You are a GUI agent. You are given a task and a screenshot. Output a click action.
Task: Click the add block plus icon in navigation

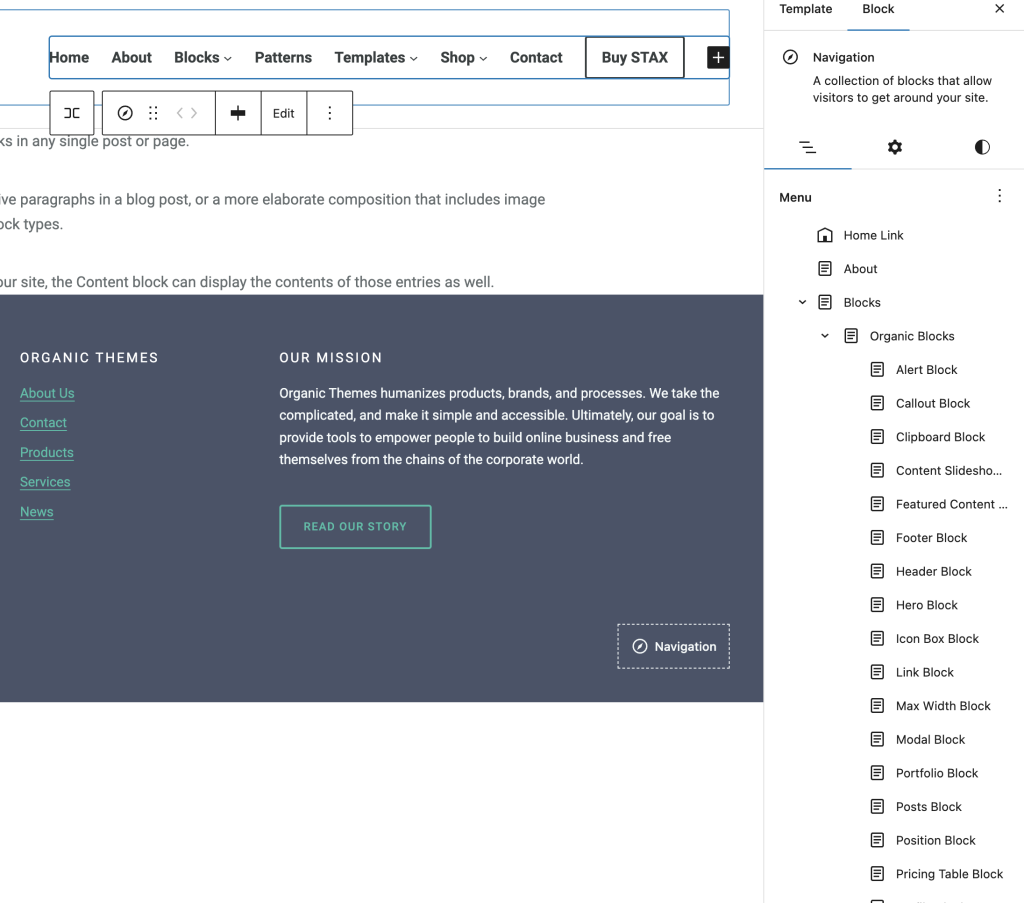click(718, 58)
